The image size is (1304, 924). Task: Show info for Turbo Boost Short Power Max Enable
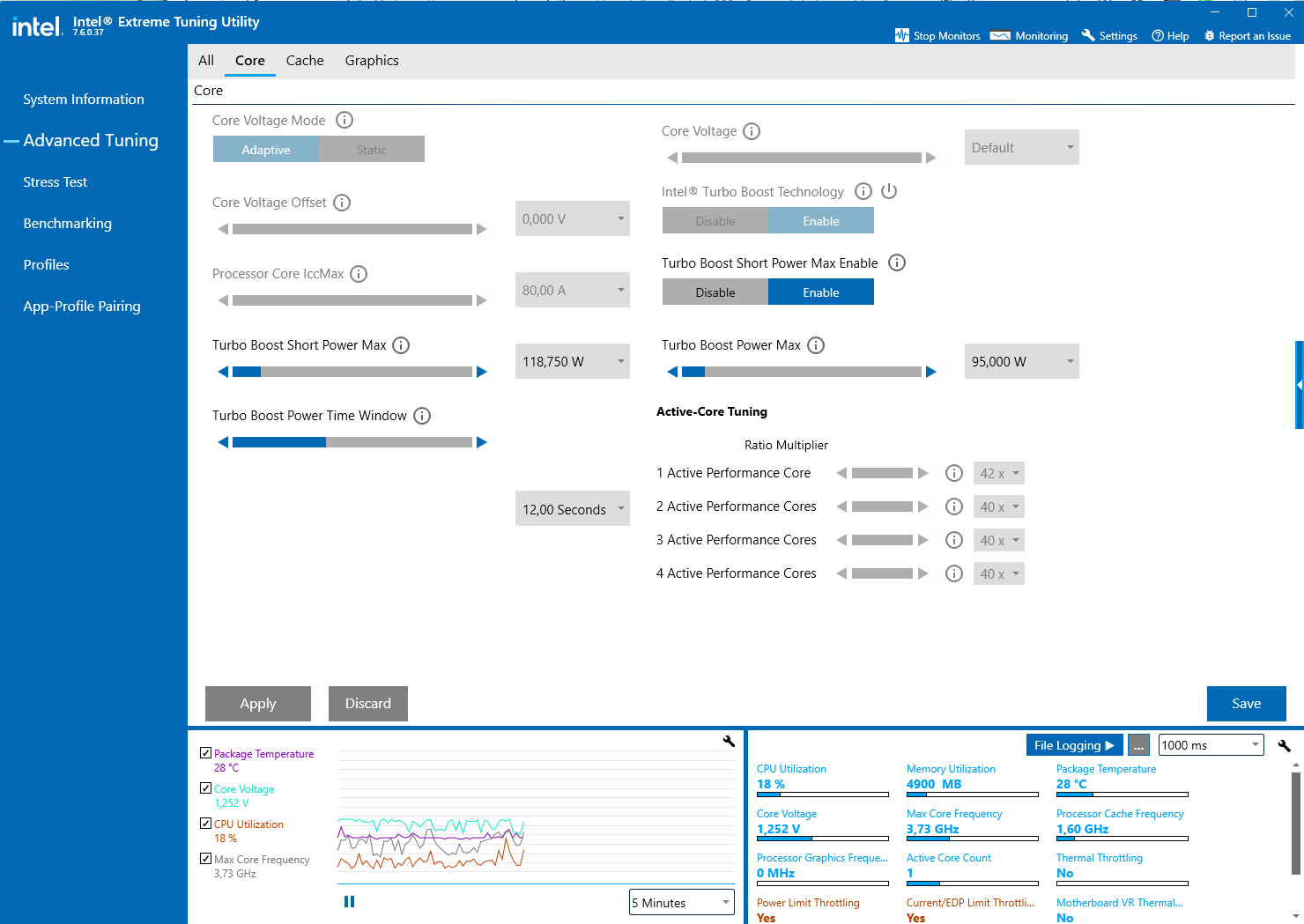pos(897,262)
